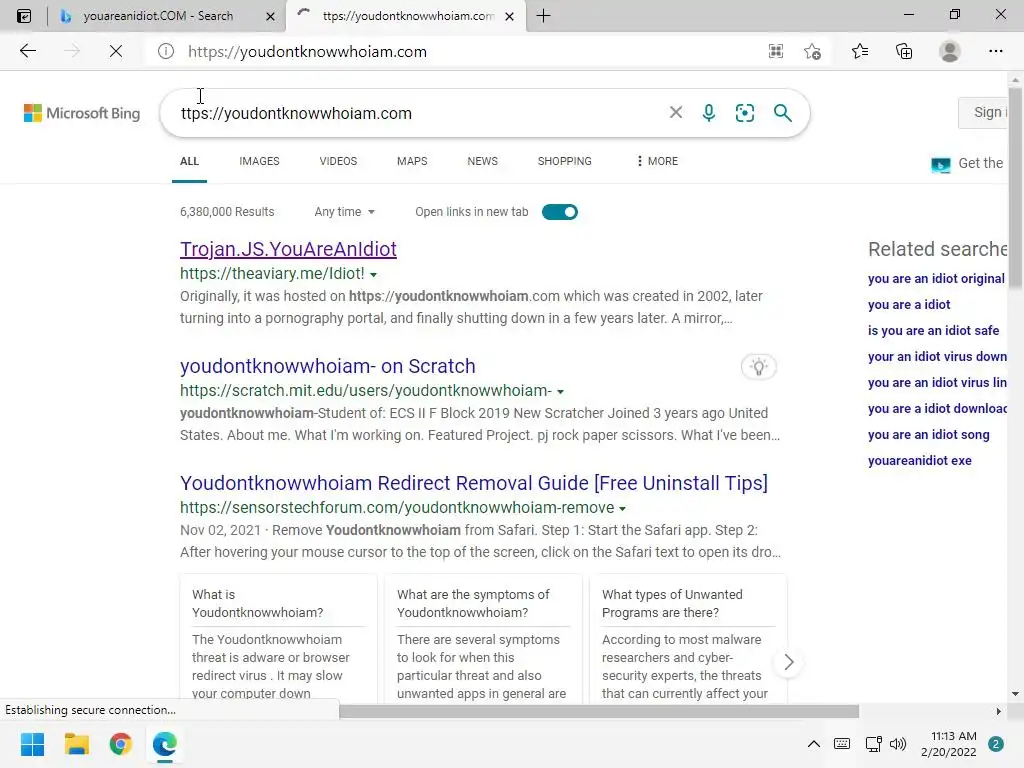1024x768 pixels.
Task: Clear the Bing search box text
Action: pyautogui.click(x=676, y=112)
